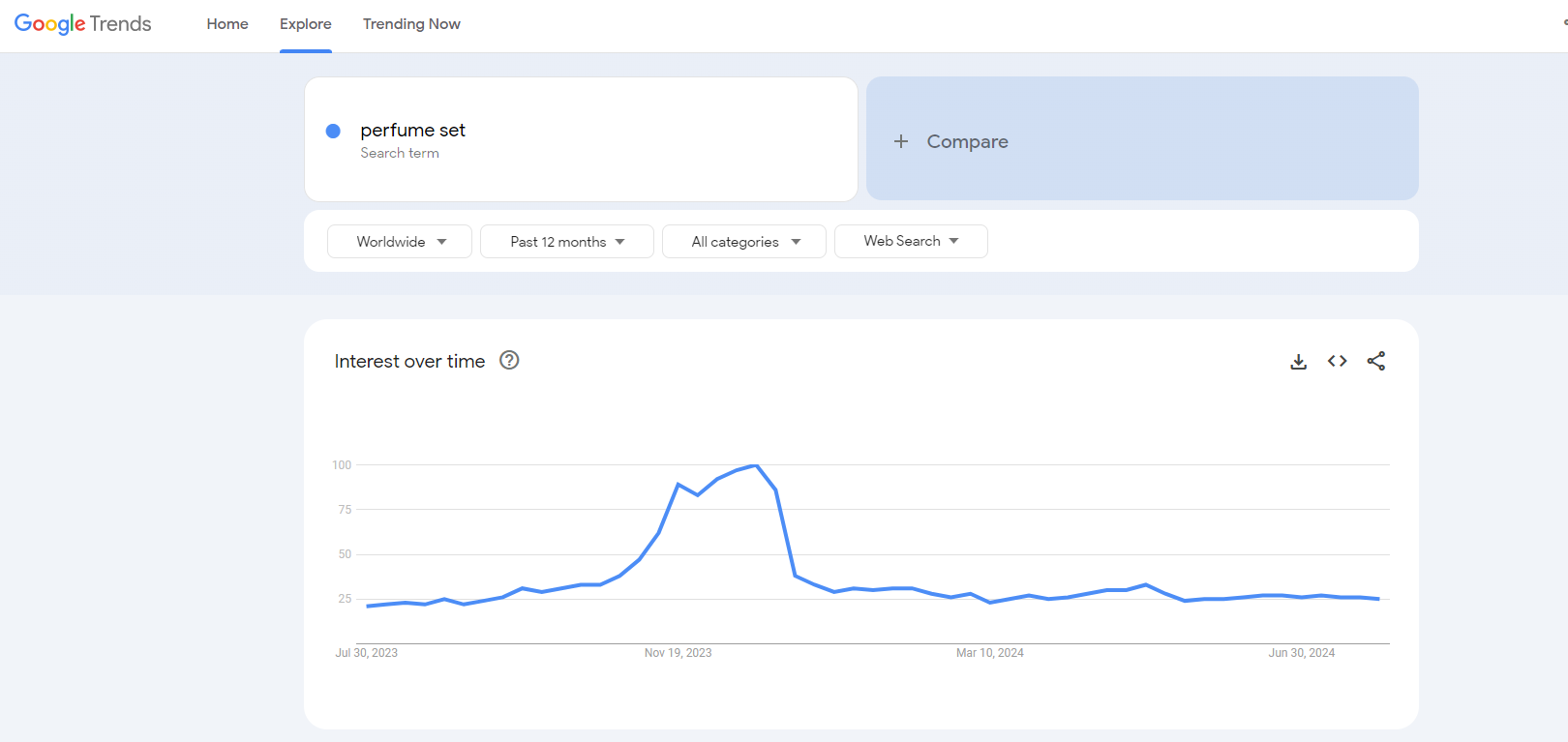
Task: Click the Google Trends logo
Action: pyautogui.click(x=83, y=24)
